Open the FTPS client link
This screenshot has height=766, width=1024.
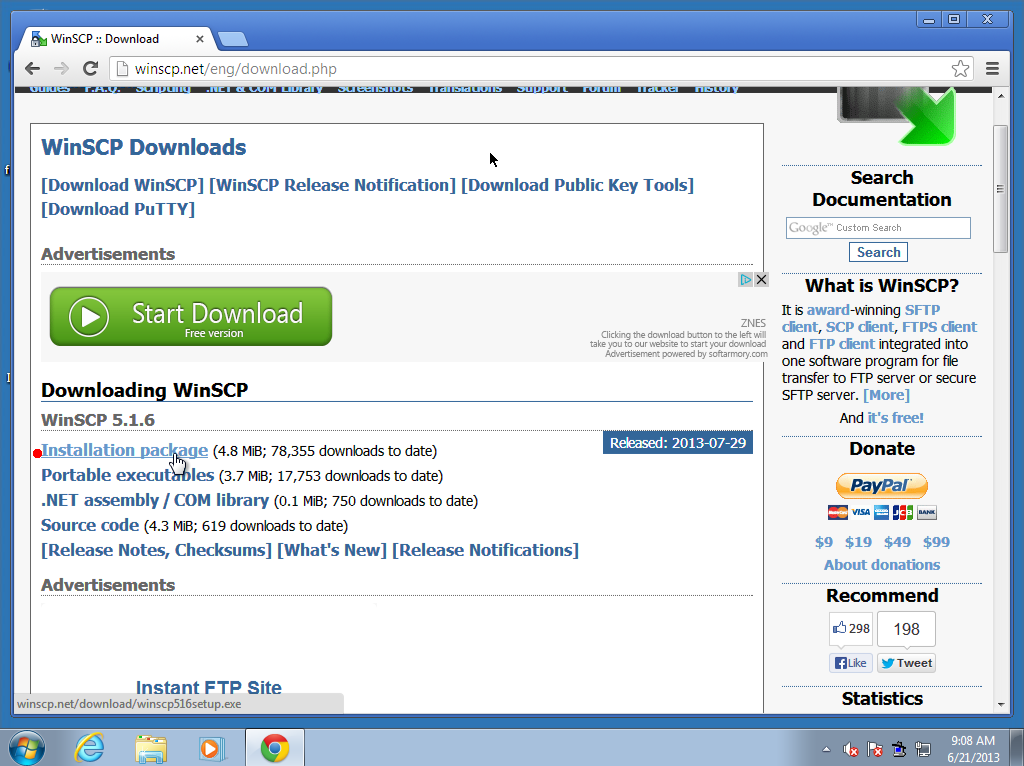(x=939, y=327)
